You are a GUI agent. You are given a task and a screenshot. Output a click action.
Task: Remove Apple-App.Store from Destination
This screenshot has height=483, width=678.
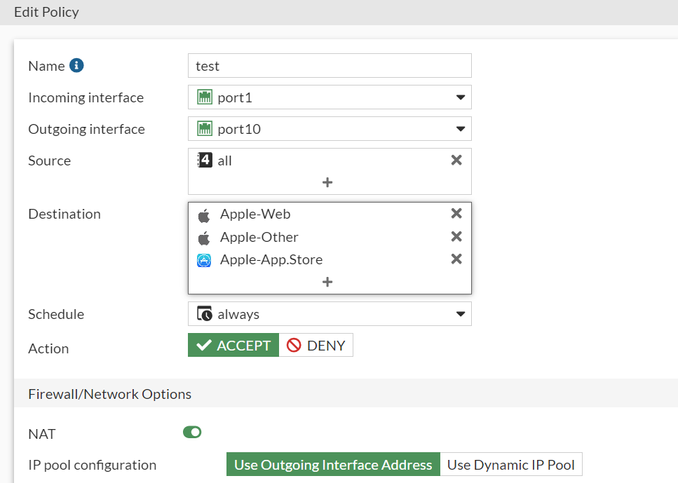click(x=456, y=260)
